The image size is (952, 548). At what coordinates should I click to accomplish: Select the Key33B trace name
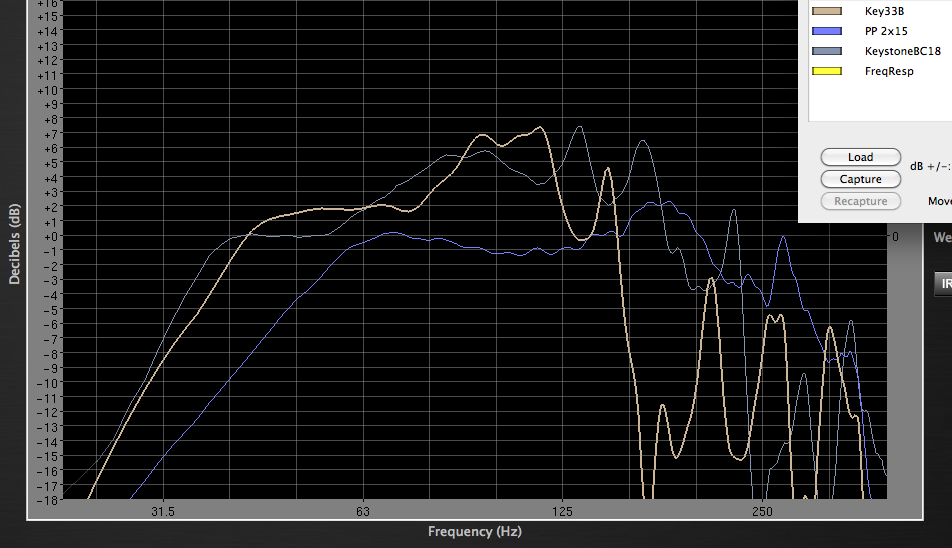[x=885, y=11]
